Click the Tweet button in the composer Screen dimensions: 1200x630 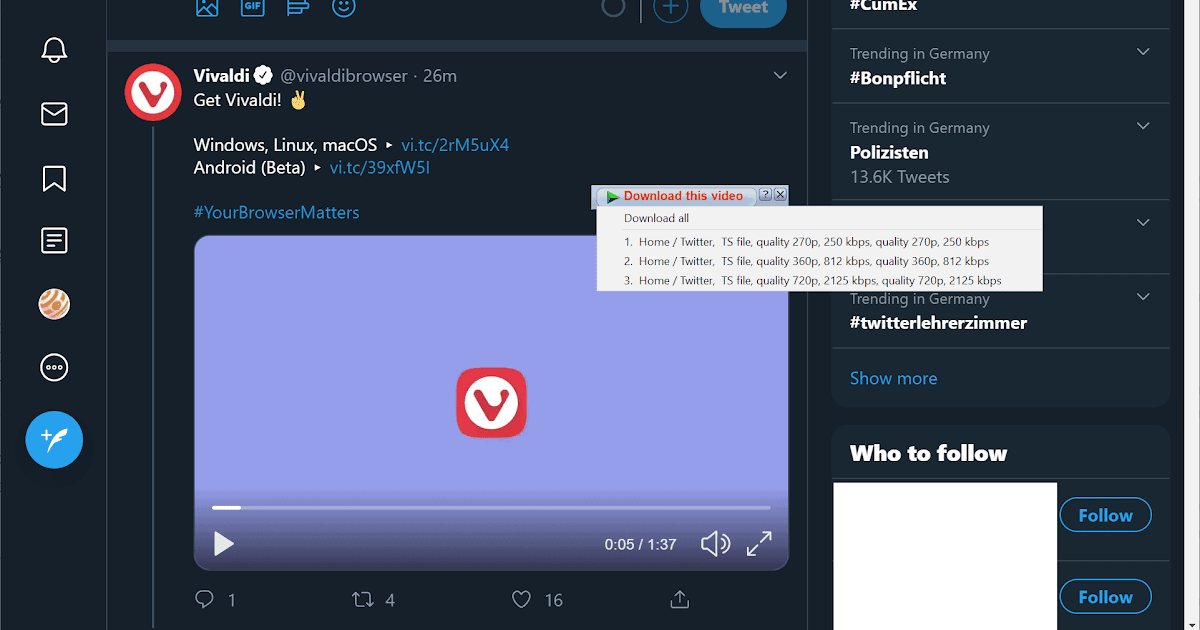[x=743, y=10]
